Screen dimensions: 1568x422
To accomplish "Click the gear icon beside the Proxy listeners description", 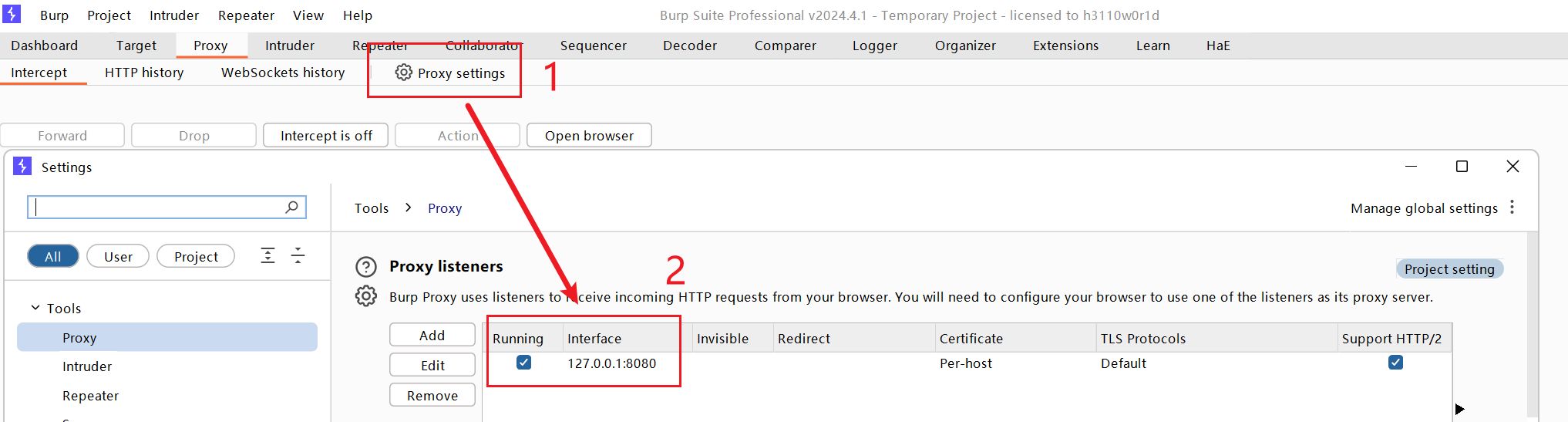I will click(366, 296).
